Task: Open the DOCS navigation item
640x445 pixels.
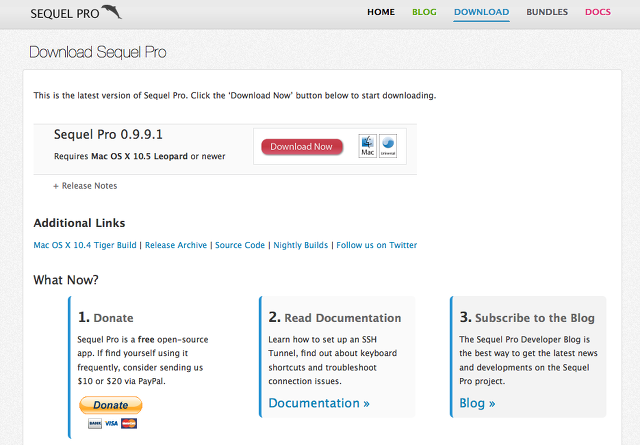Action: pyautogui.click(x=598, y=12)
